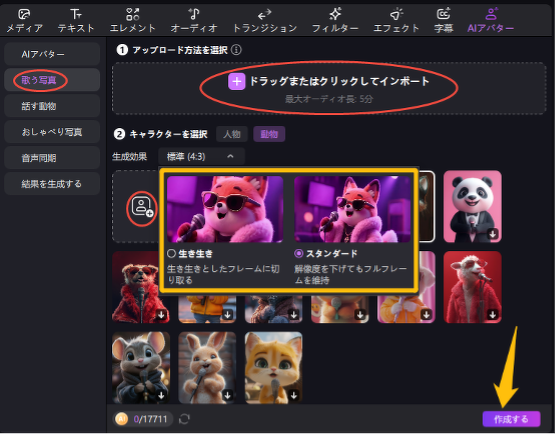Viewport: 556px width, 434px height.
Task: Download the gray mouse character
Action: 161,395
